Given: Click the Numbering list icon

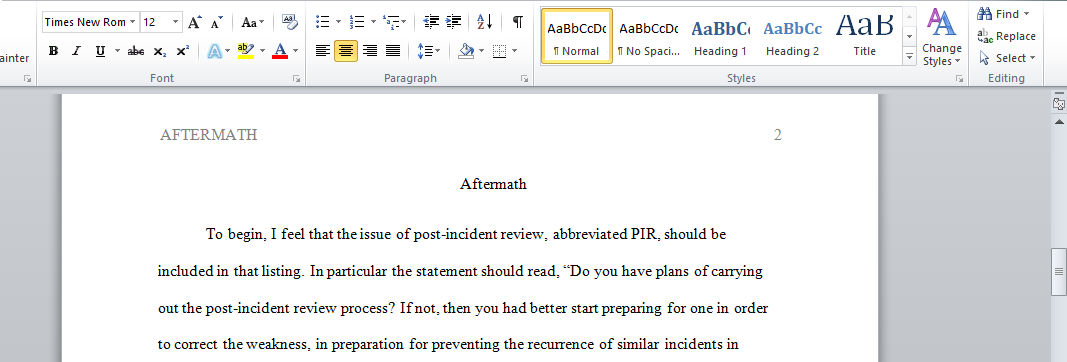Looking at the screenshot, I should click(x=357, y=22).
